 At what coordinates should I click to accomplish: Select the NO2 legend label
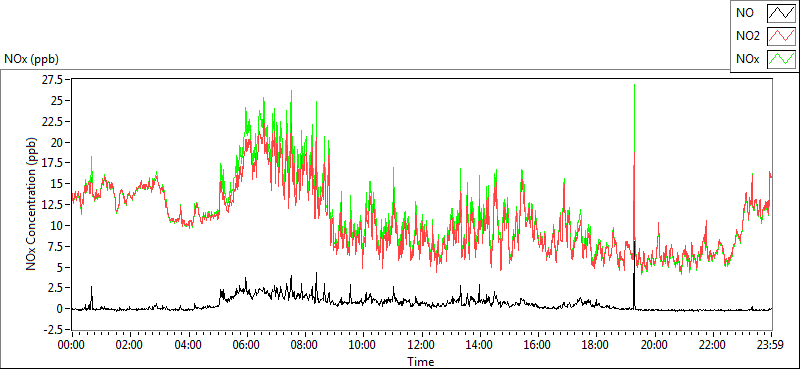[x=748, y=36]
